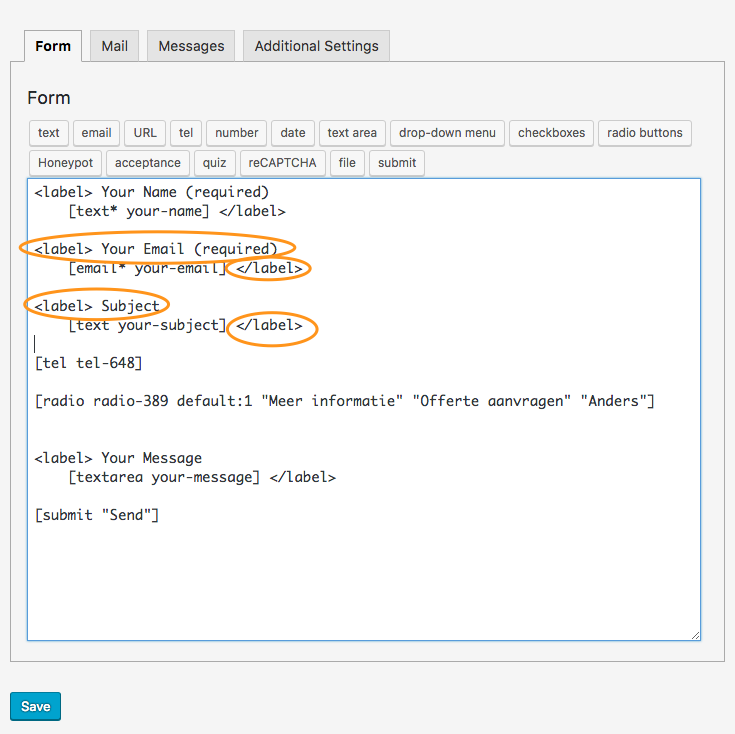The width and height of the screenshot is (735, 734).
Task: Insert a date field tag
Action: coord(293,133)
